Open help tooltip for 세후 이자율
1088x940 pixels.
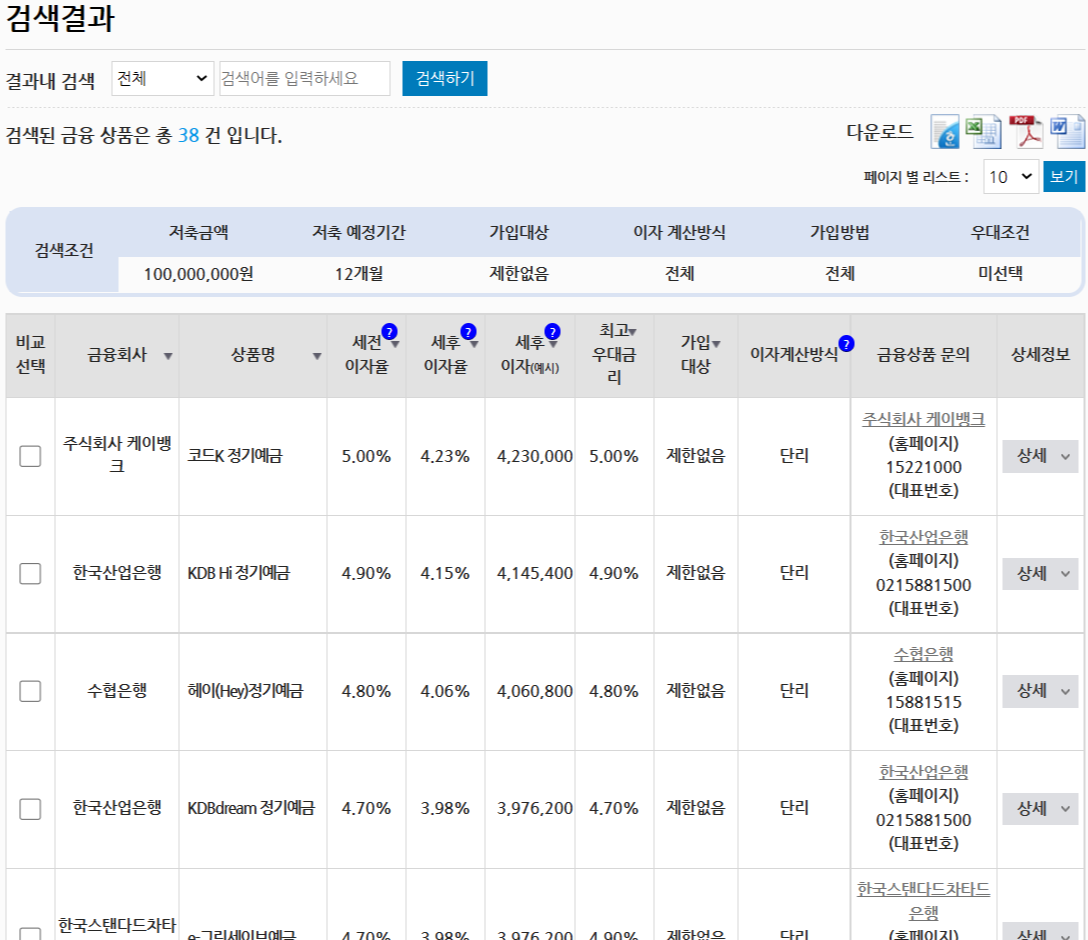[469, 332]
